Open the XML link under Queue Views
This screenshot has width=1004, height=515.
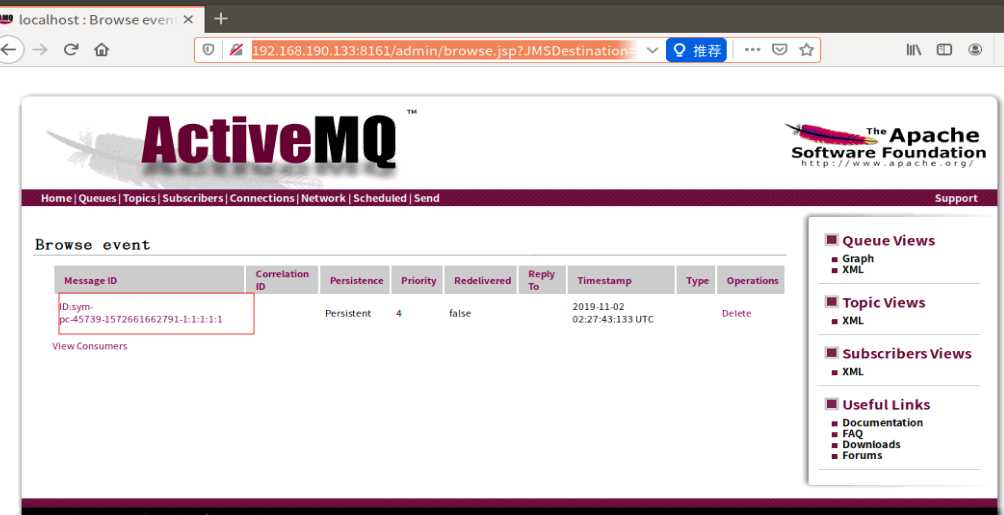coord(853,270)
